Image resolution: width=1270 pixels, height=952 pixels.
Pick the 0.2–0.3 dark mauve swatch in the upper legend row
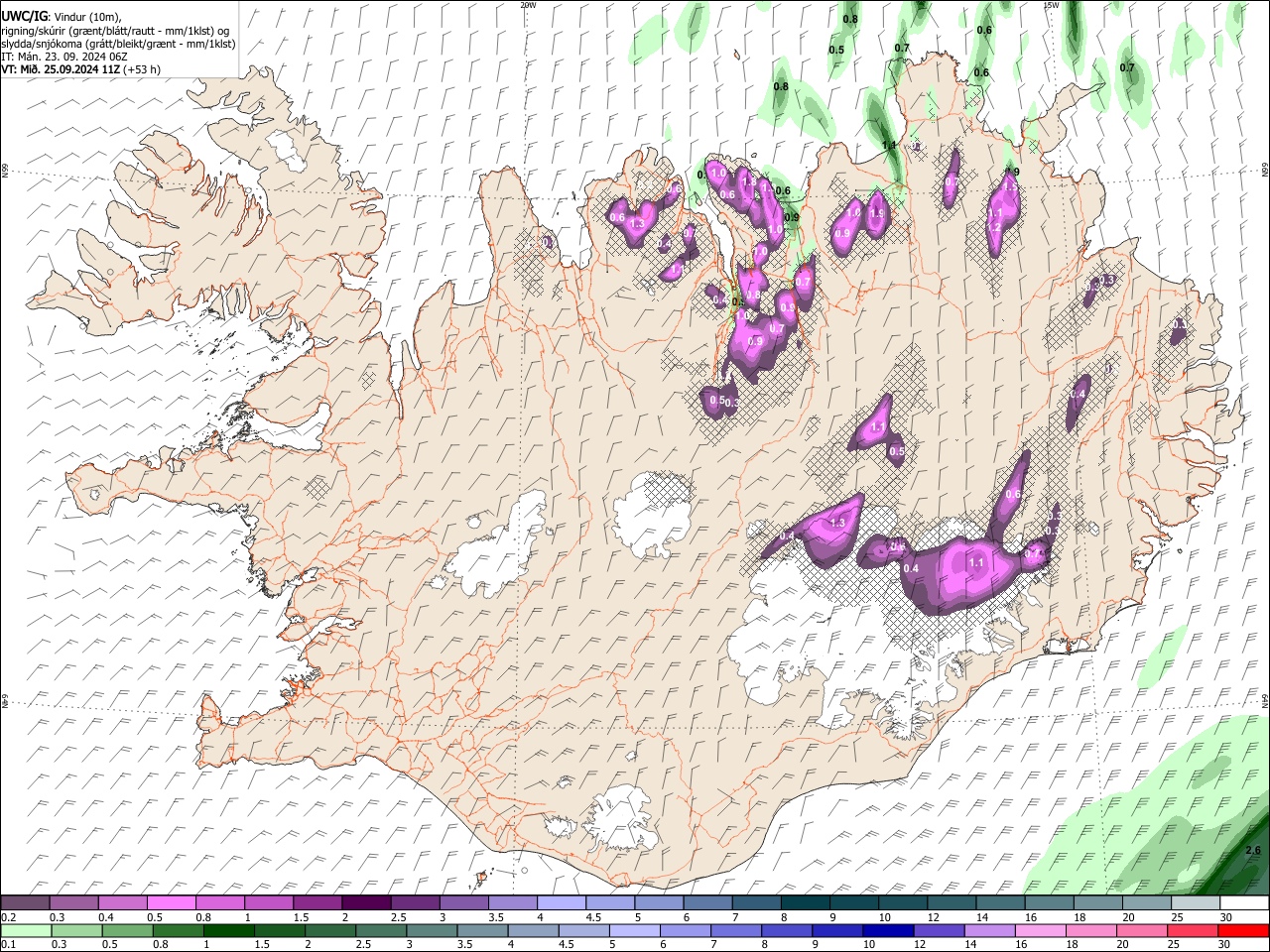[25, 903]
